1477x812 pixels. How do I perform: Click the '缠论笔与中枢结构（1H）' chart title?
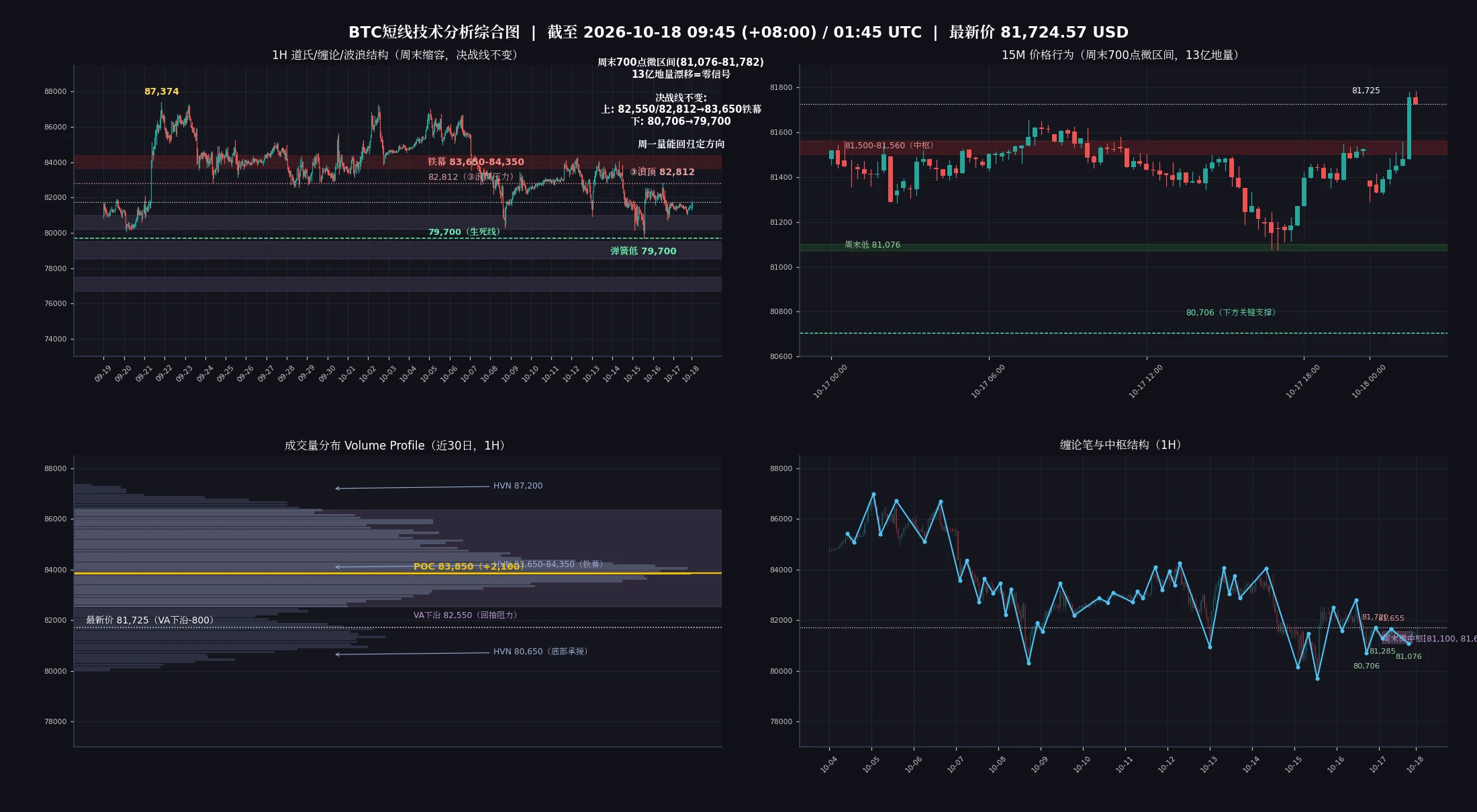(1123, 445)
